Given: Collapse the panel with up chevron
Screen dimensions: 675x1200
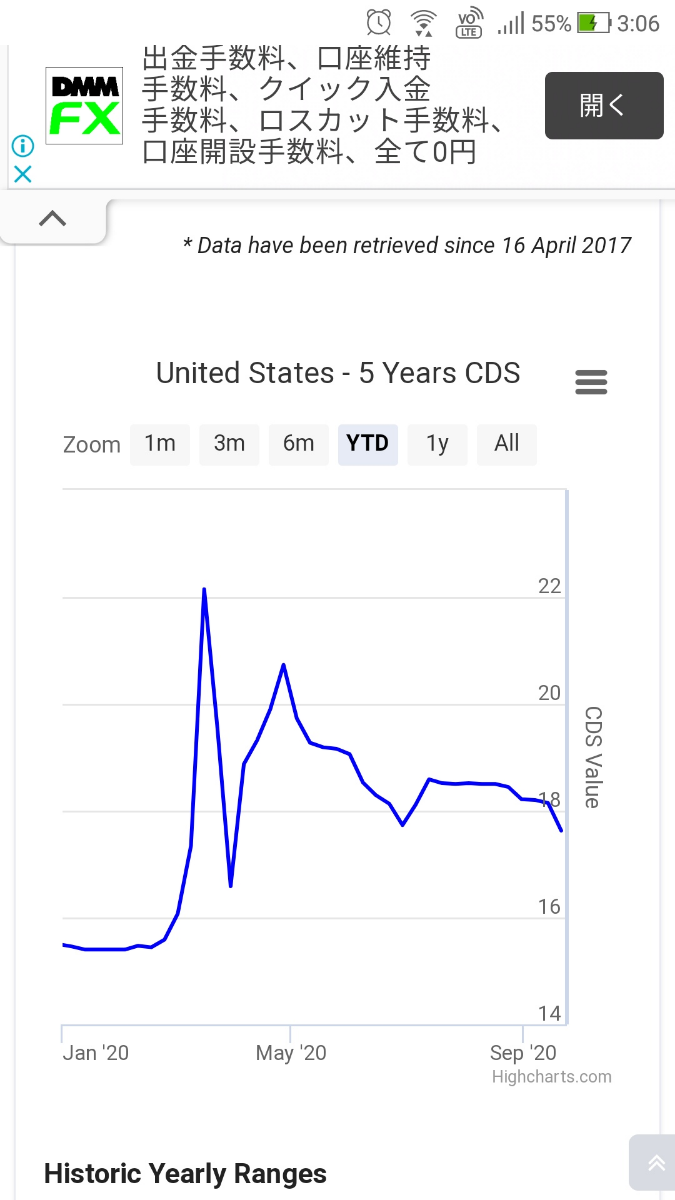Looking at the screenshot, I should [52, 218].
